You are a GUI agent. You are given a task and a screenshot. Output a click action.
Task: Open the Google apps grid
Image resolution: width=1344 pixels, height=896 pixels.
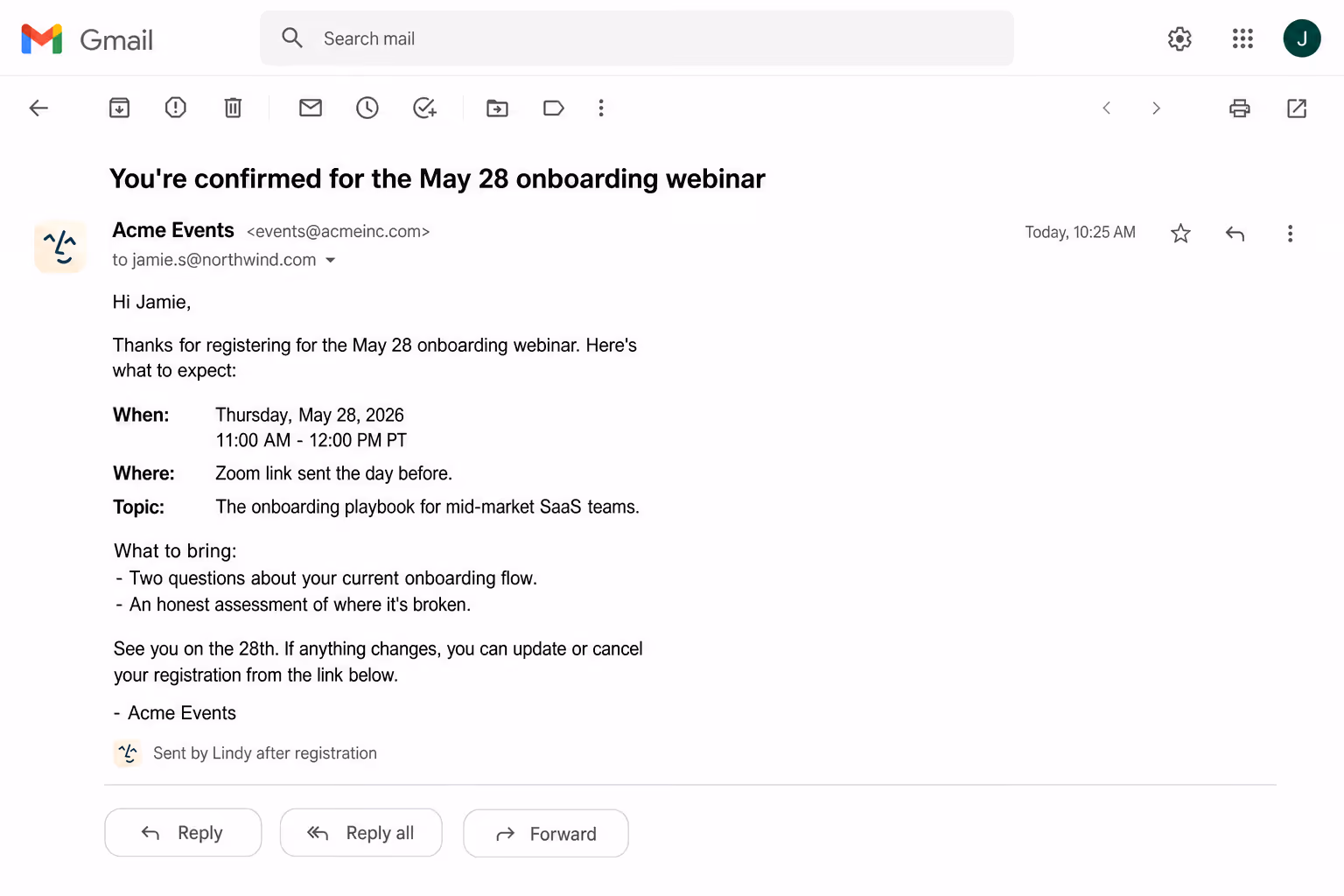(x=1242, y=38)
